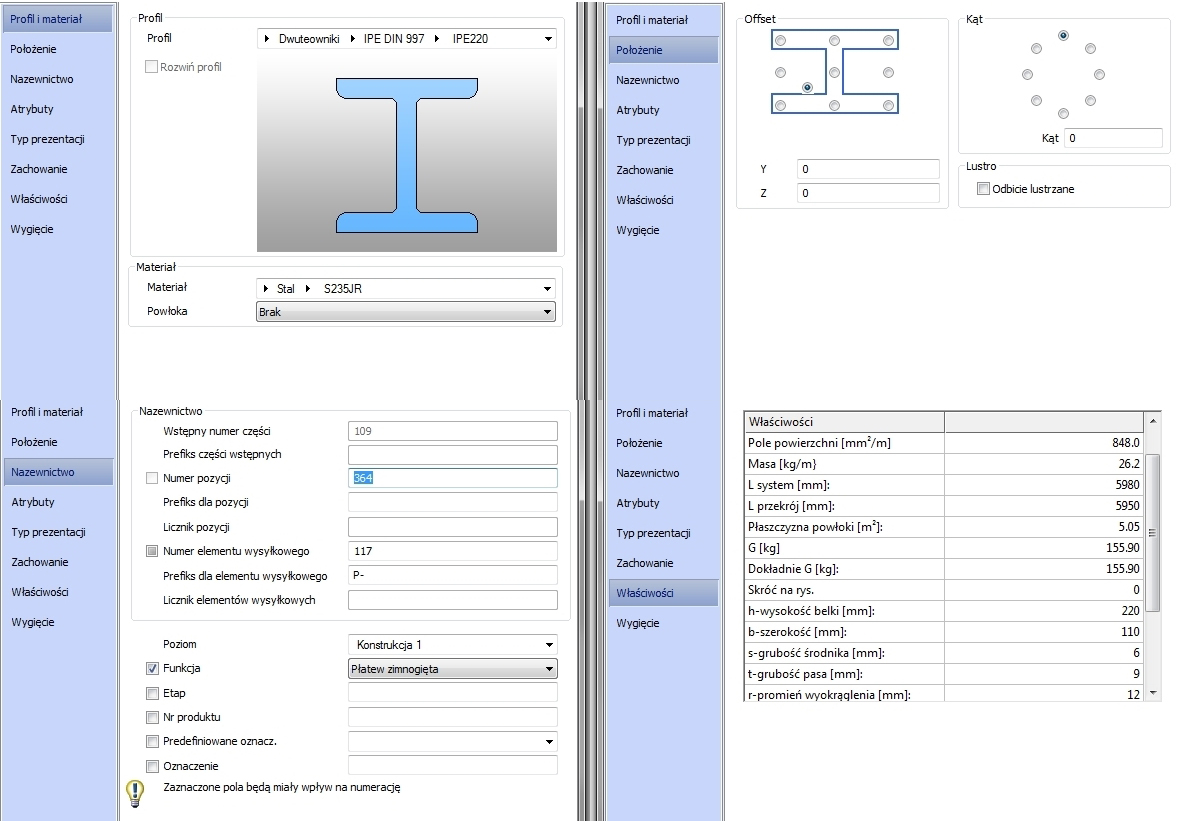Toggle the Numer pozycji checkbox
Viewport: 1181px width, 821px height.
click(x=152, y=478)
